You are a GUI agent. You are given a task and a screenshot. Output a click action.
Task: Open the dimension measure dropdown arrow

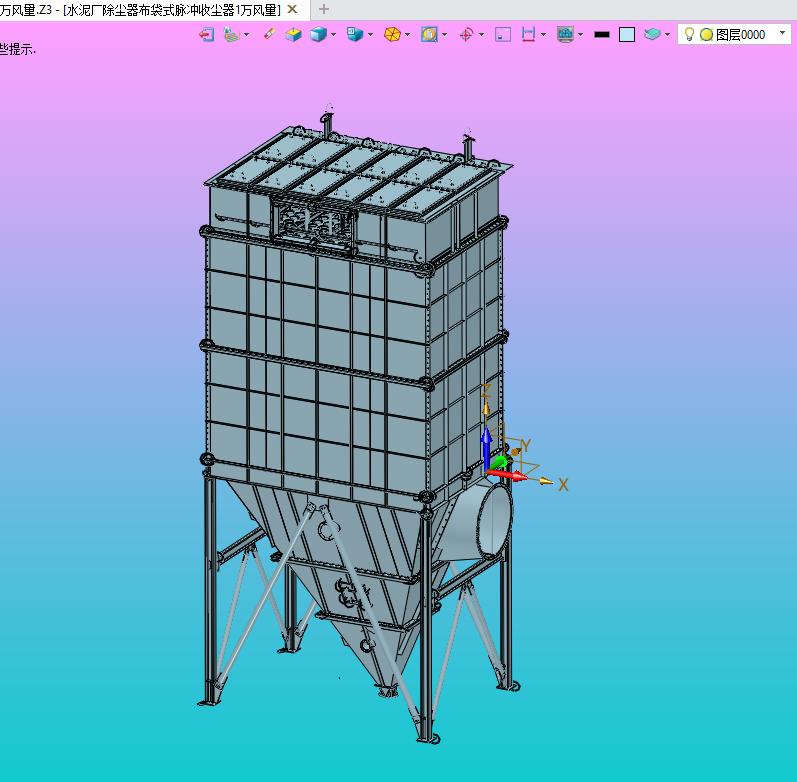[x=543, y=35]
